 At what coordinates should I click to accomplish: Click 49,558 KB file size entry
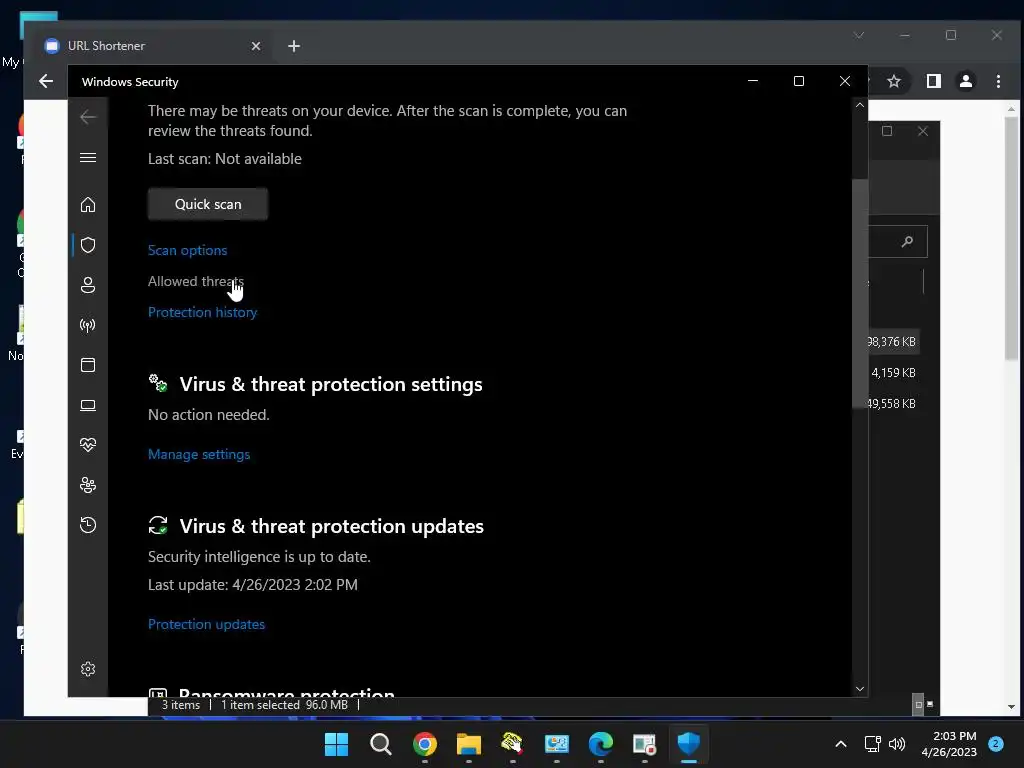(x=891, y=404)
